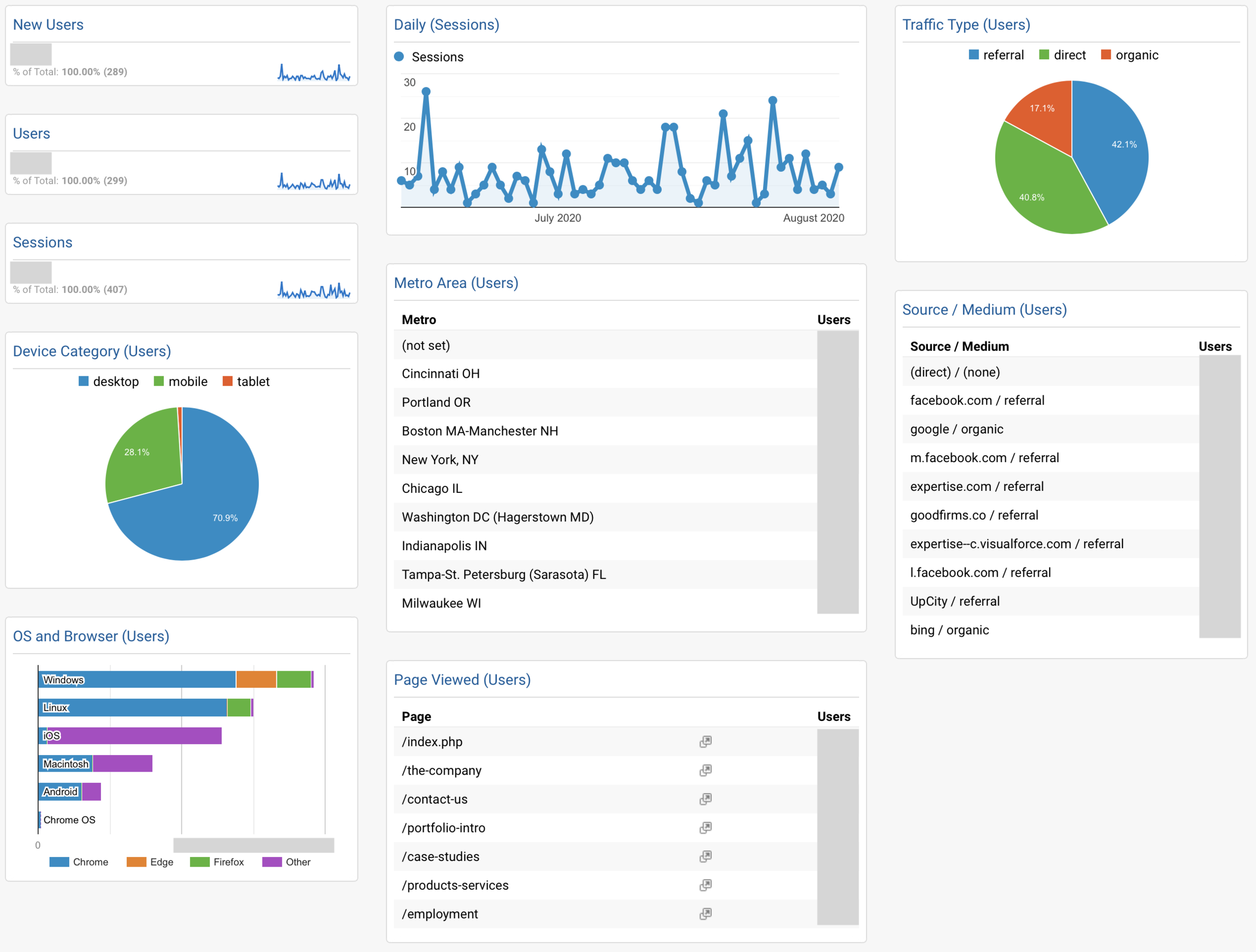Open the New Users widget title
The image size is (1256, 952).
click(48, 25)
